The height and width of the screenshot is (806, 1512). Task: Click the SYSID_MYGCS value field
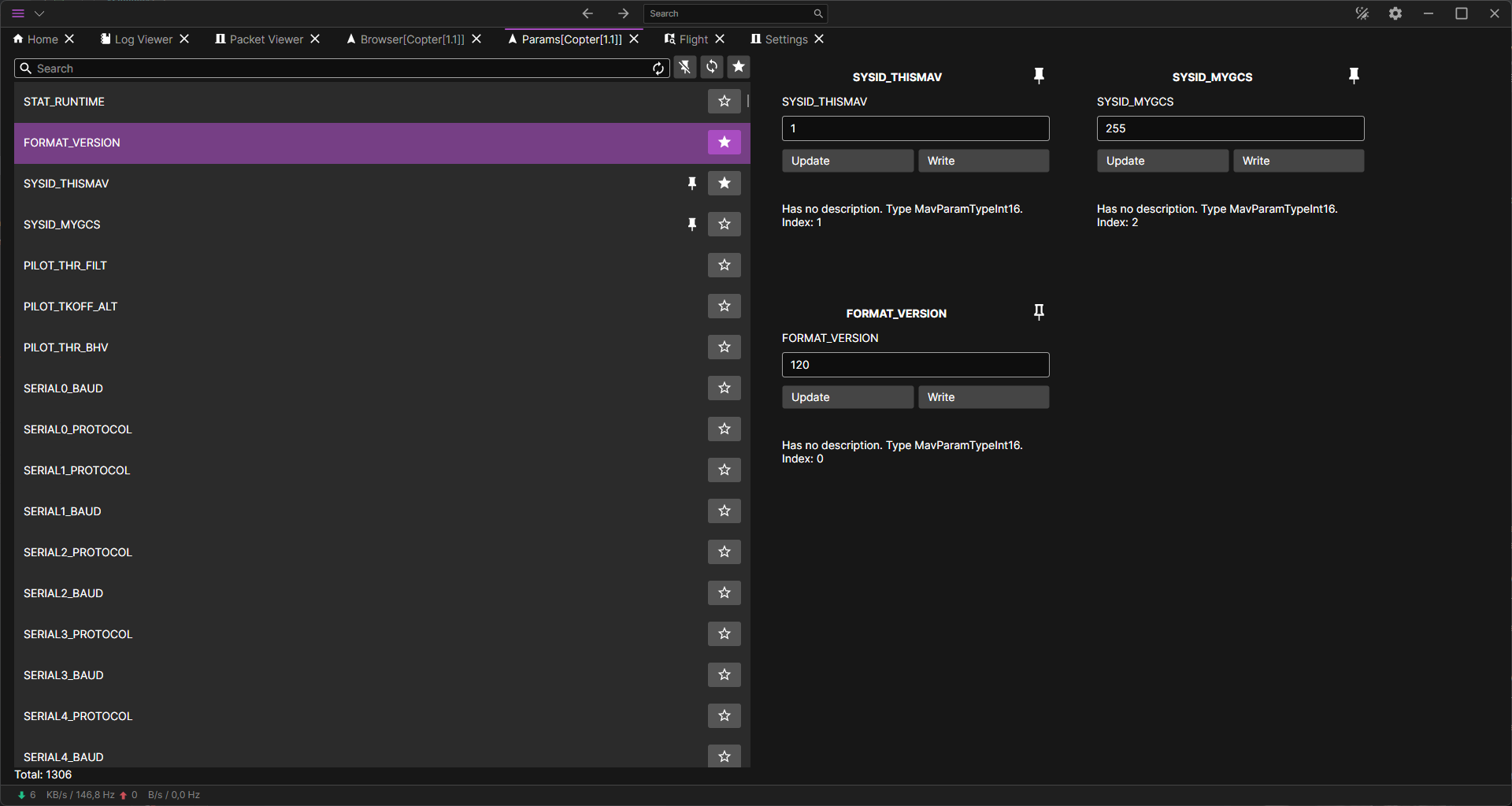click(x=1230, y=128)
